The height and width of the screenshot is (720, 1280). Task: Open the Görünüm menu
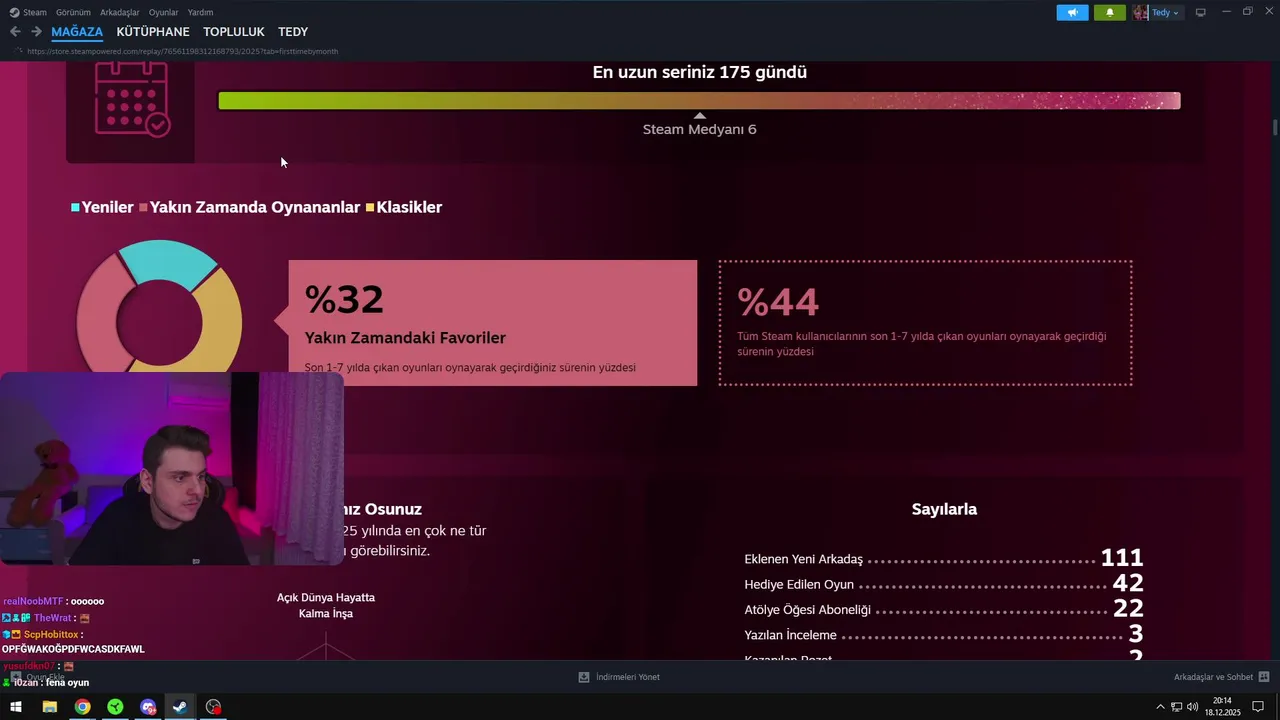pyautogui.click(x=73, y=12)
